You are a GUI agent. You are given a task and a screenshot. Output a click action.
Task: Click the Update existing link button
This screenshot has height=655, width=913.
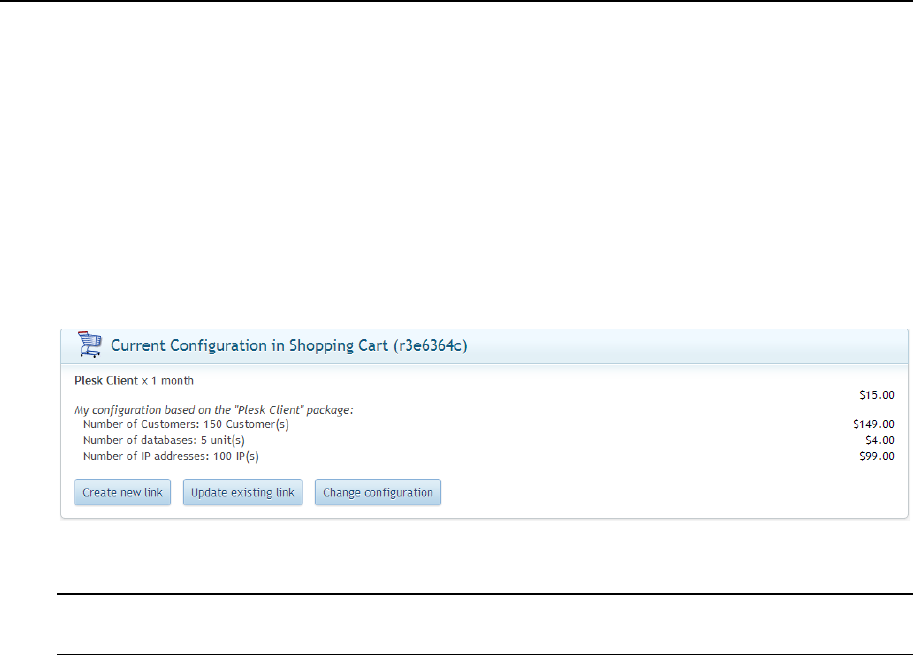(x=243, y=493)
